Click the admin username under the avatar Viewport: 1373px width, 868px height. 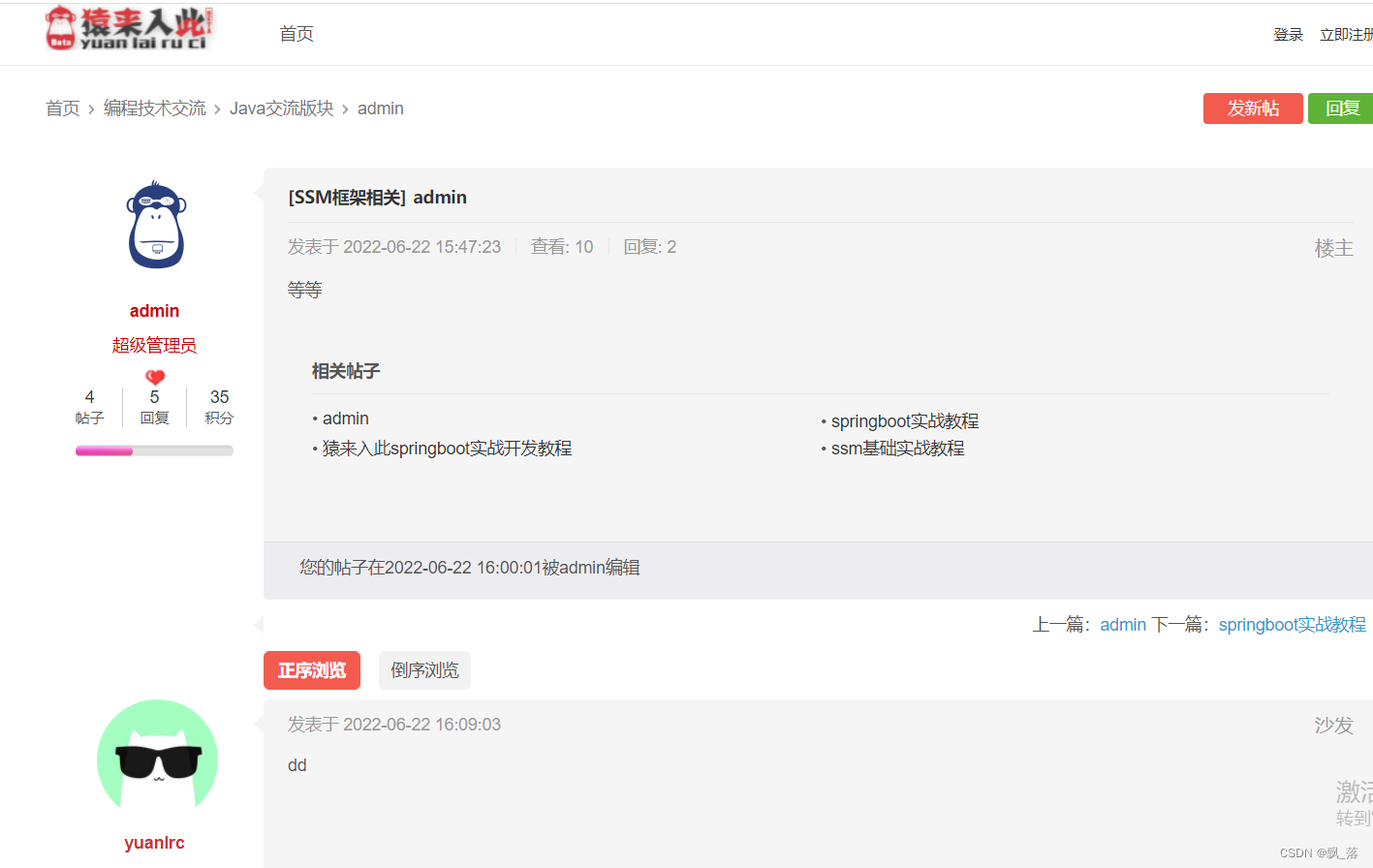tap(154, 310)
